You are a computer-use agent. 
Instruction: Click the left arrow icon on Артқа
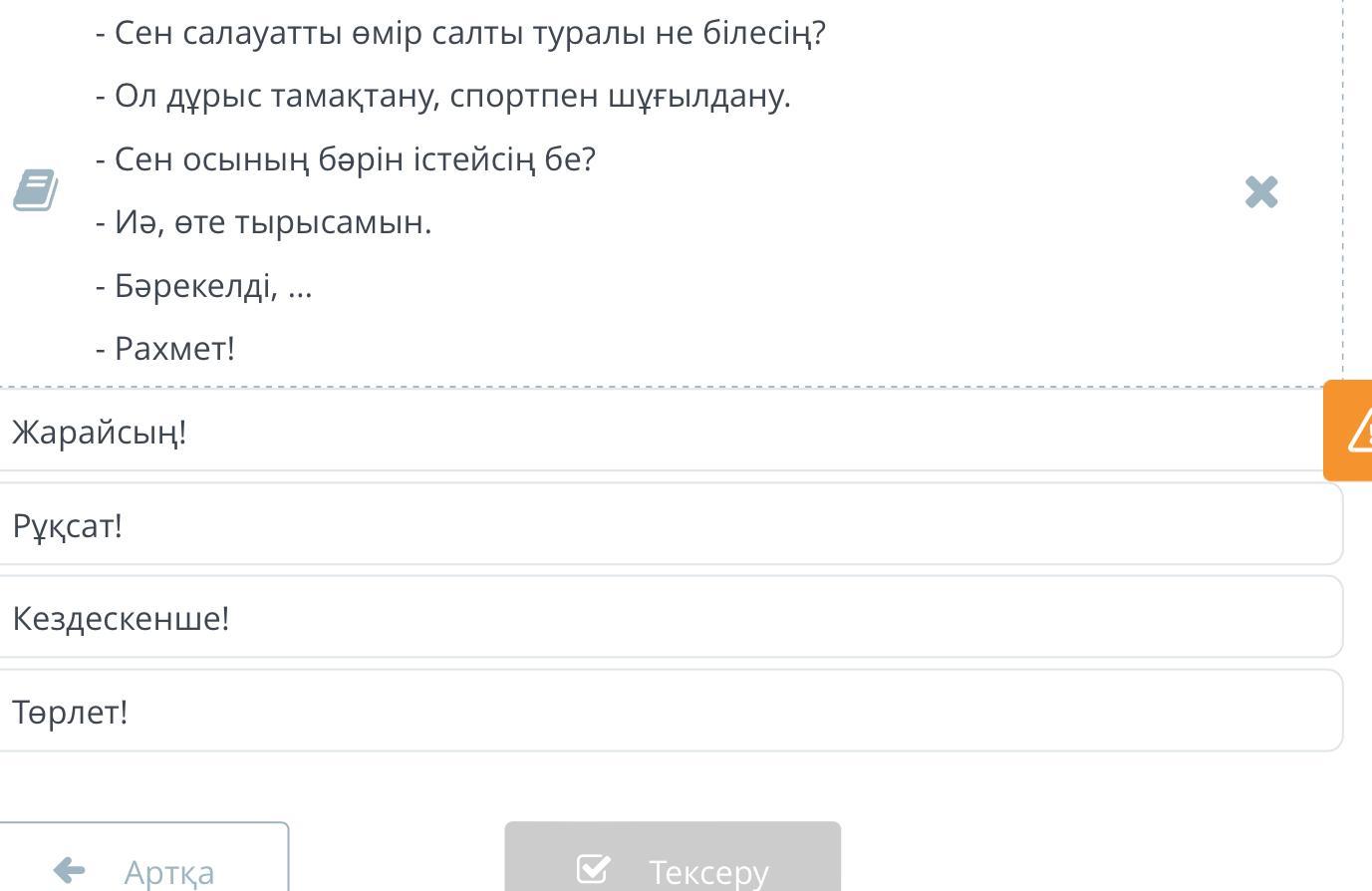point(69,870)
